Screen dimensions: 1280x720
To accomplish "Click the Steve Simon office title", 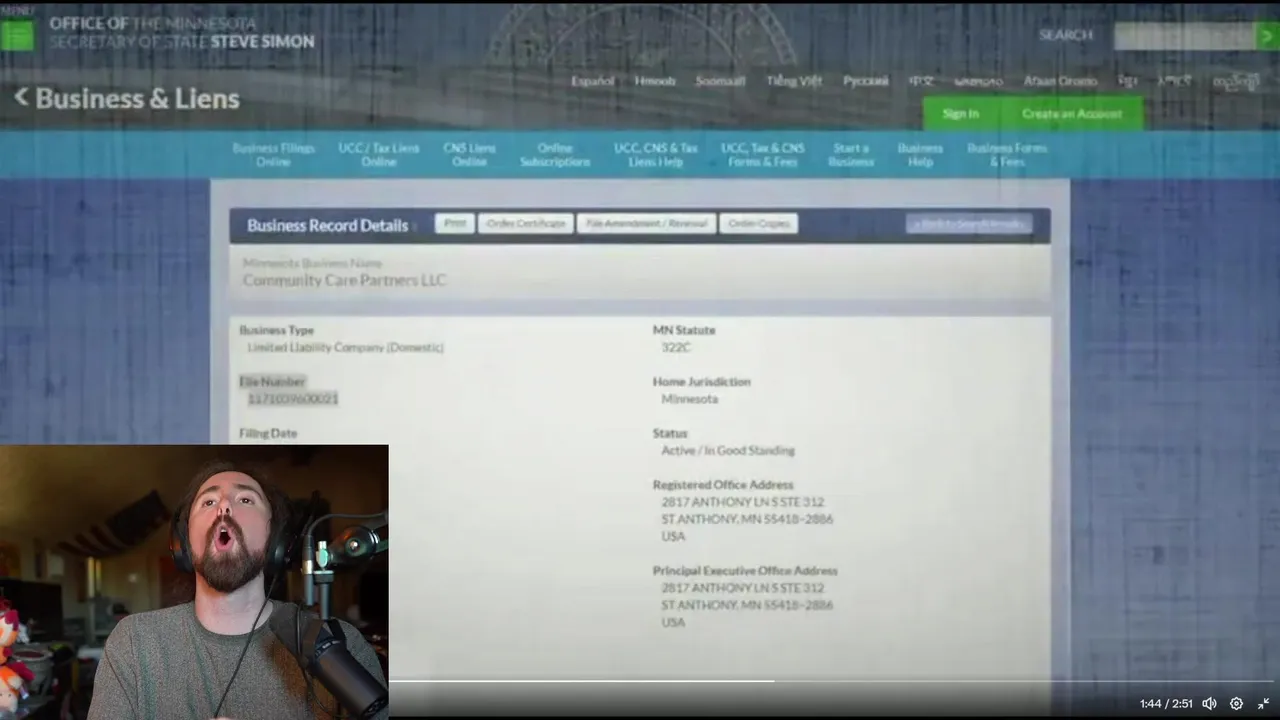I will click(181, 32).
